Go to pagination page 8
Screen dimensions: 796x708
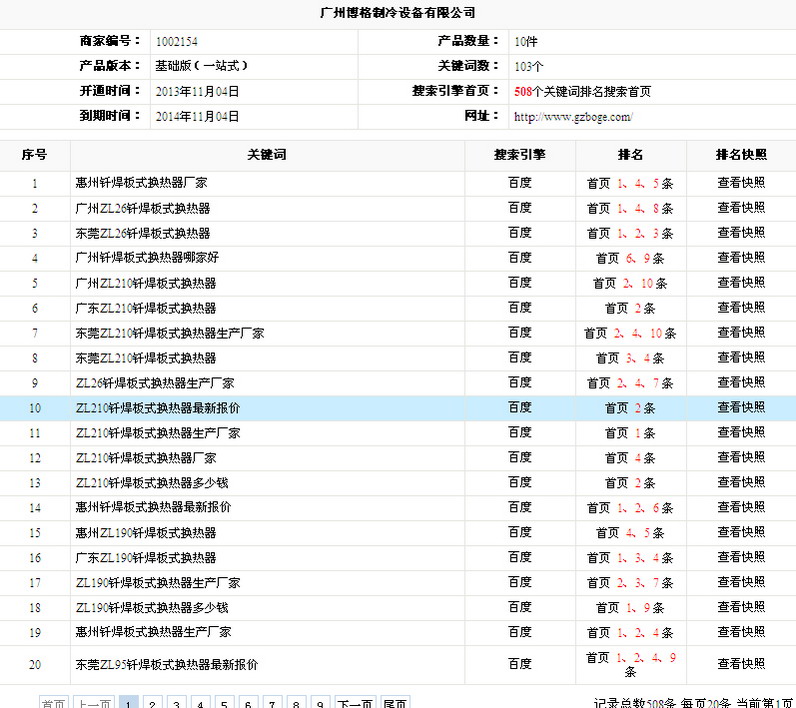(296, 703)
